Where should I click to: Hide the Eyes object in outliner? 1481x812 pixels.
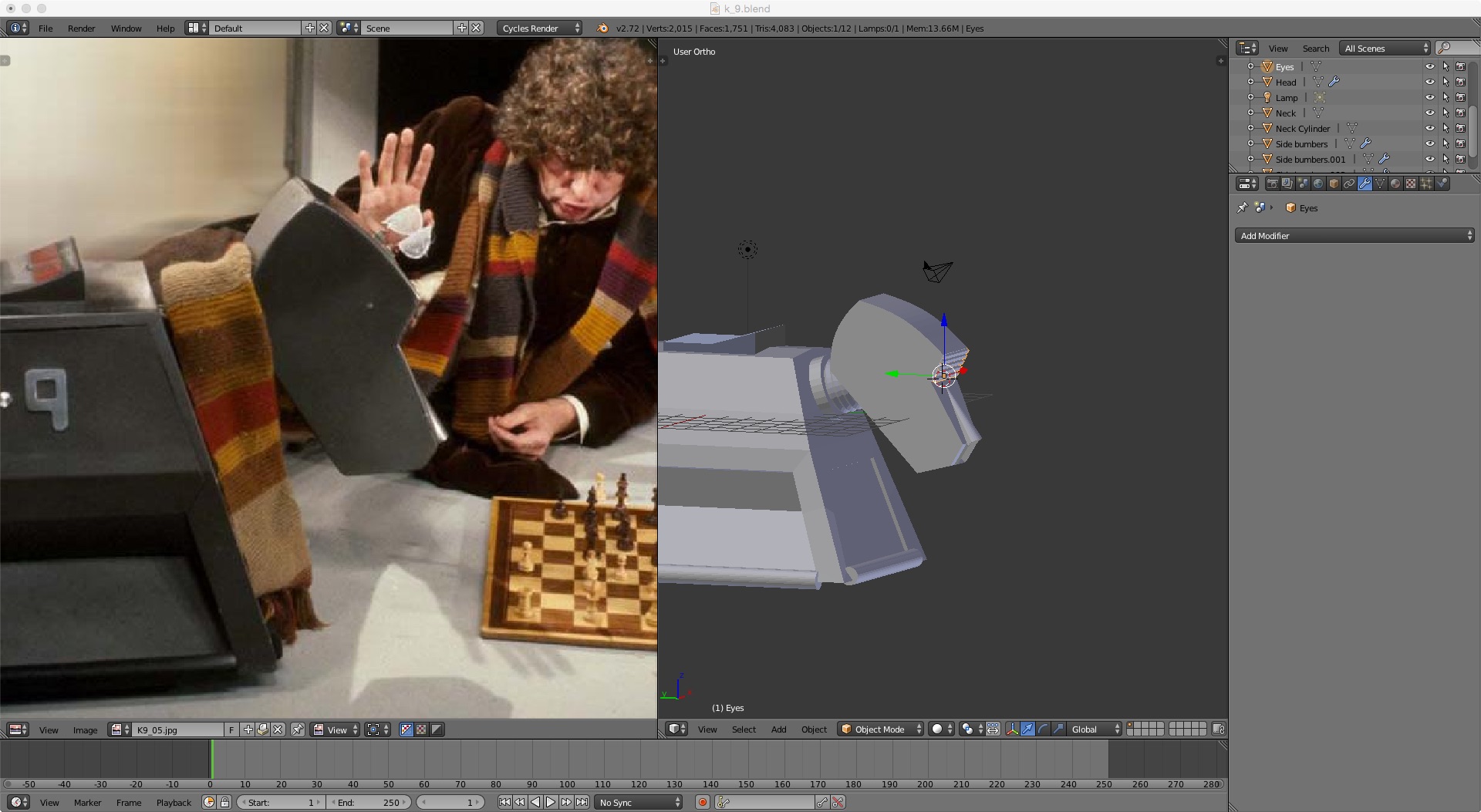[x=1429, y=66]
